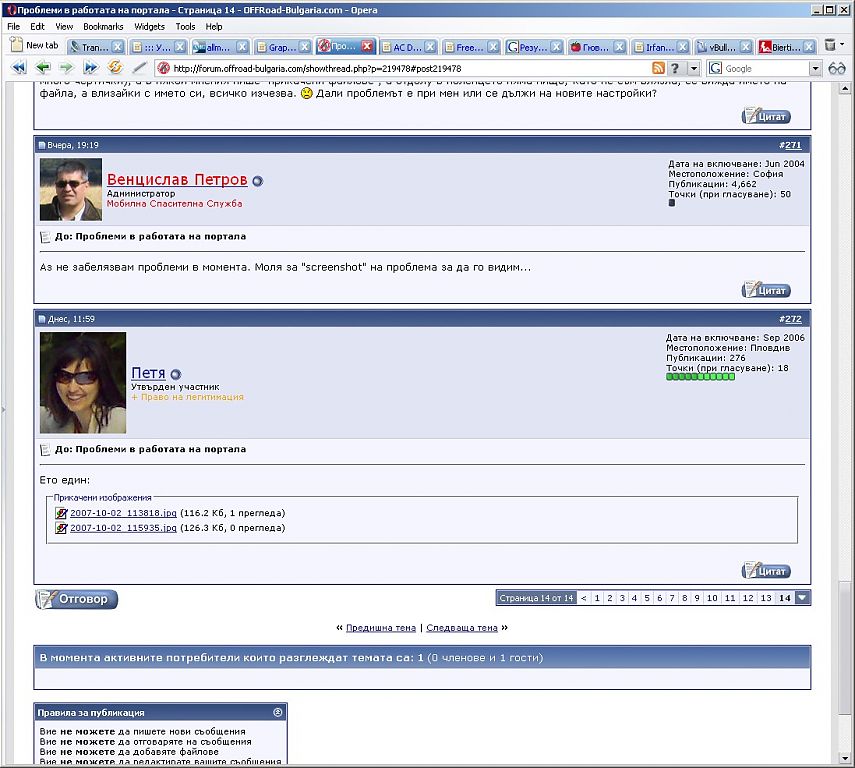Open the Bookmarks menu
855x768 pixels.
click(102, 26)
